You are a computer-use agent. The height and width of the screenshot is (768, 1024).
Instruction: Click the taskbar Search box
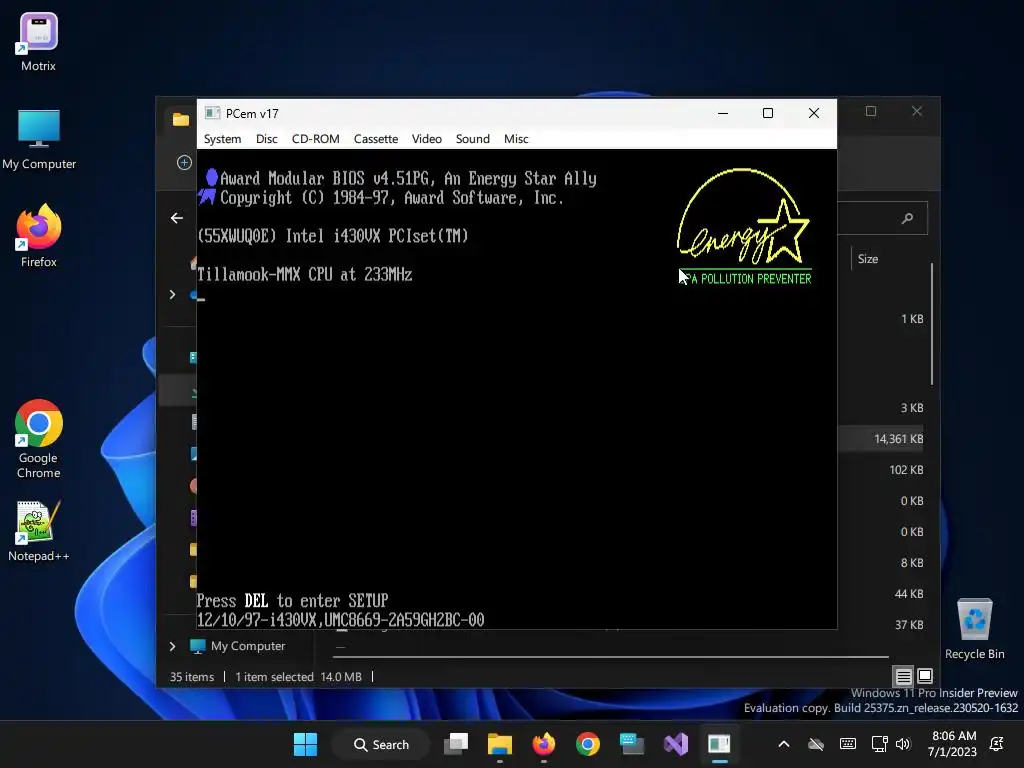381,744
